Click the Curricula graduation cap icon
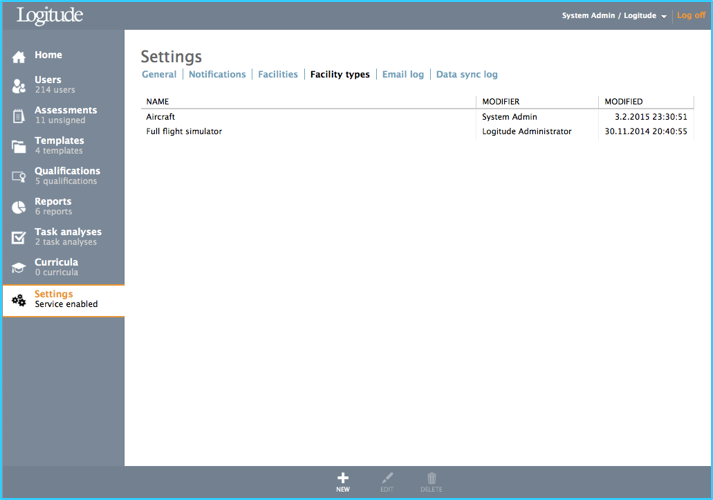 [19, 268]
